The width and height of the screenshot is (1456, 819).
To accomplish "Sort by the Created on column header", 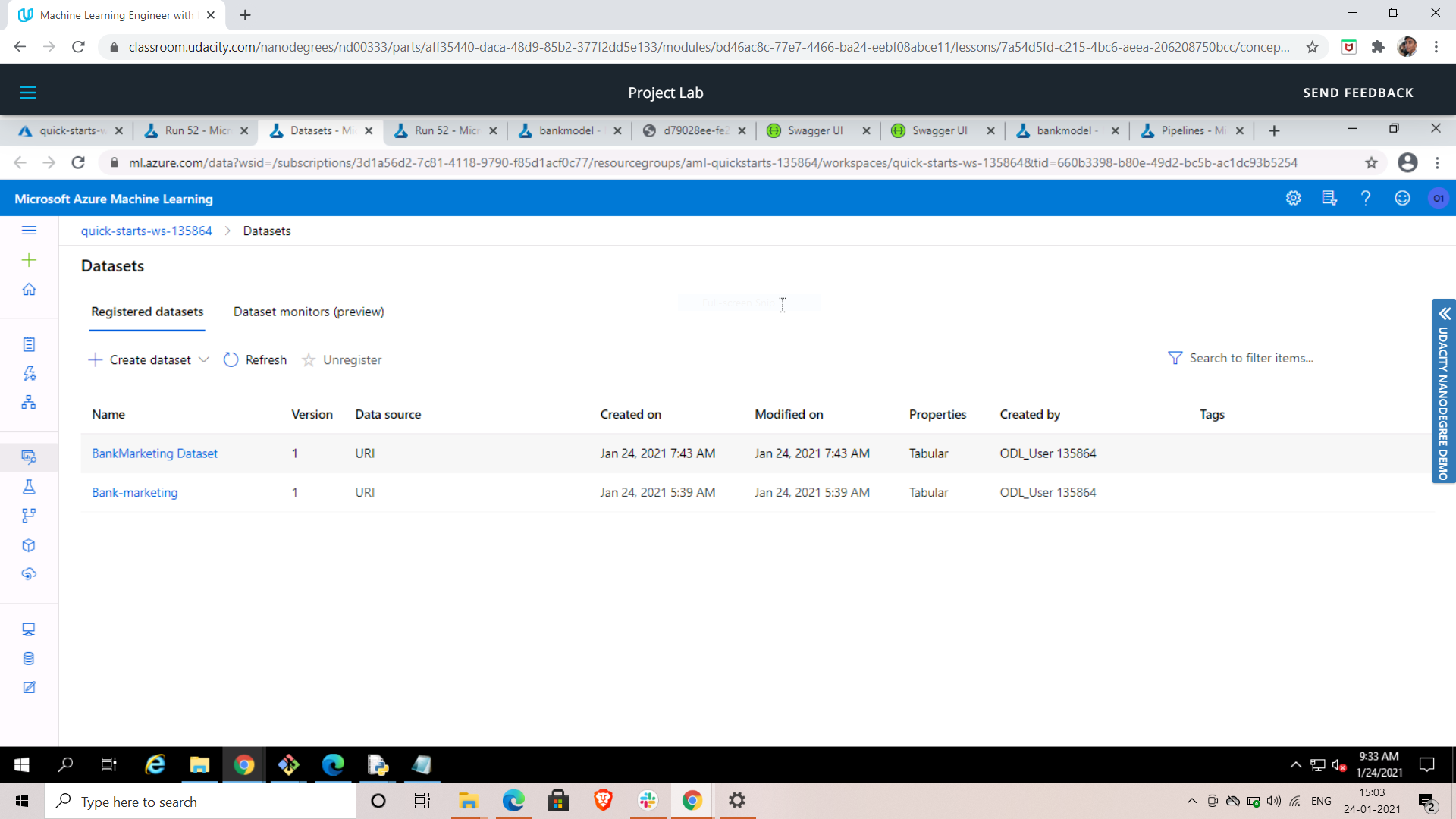I will [631, 415].
